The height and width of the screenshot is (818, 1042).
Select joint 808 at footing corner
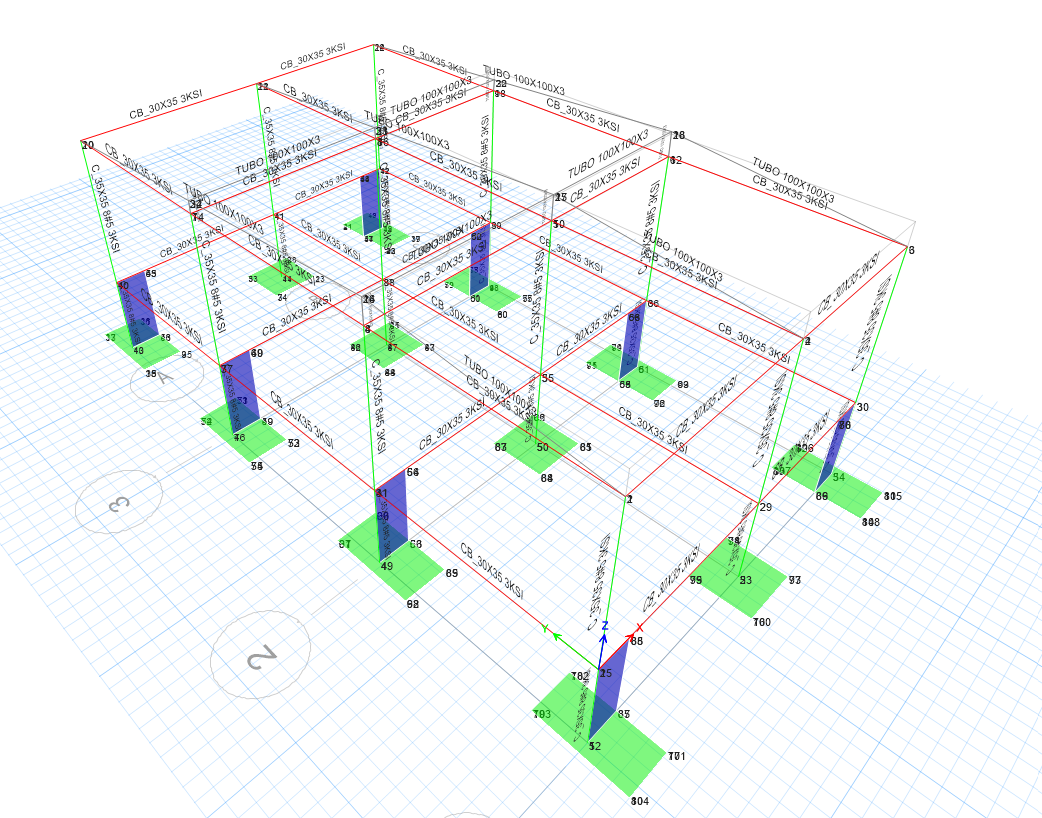click(x=871, y=522)
